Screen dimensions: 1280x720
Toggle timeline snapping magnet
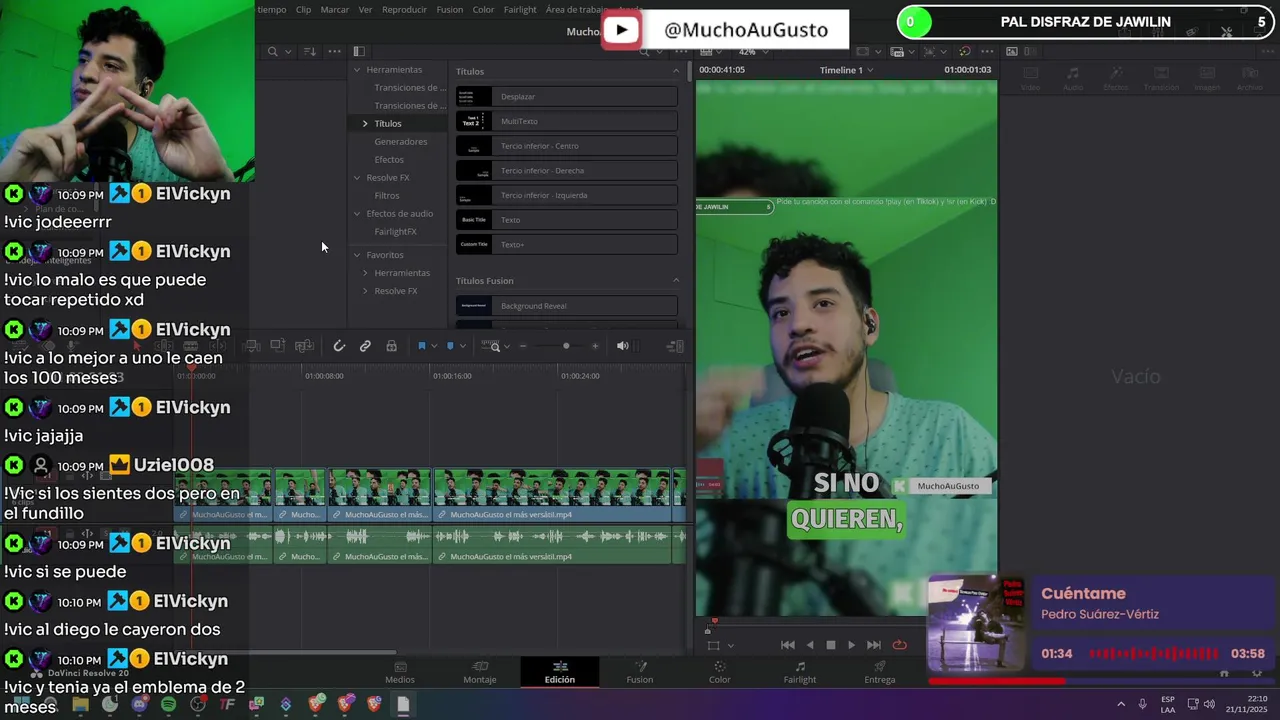coord(339,346)
